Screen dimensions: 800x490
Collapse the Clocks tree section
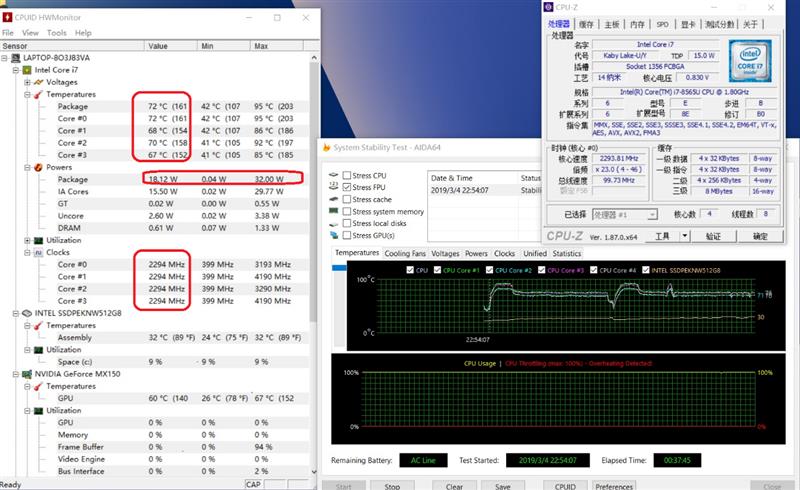26,252
